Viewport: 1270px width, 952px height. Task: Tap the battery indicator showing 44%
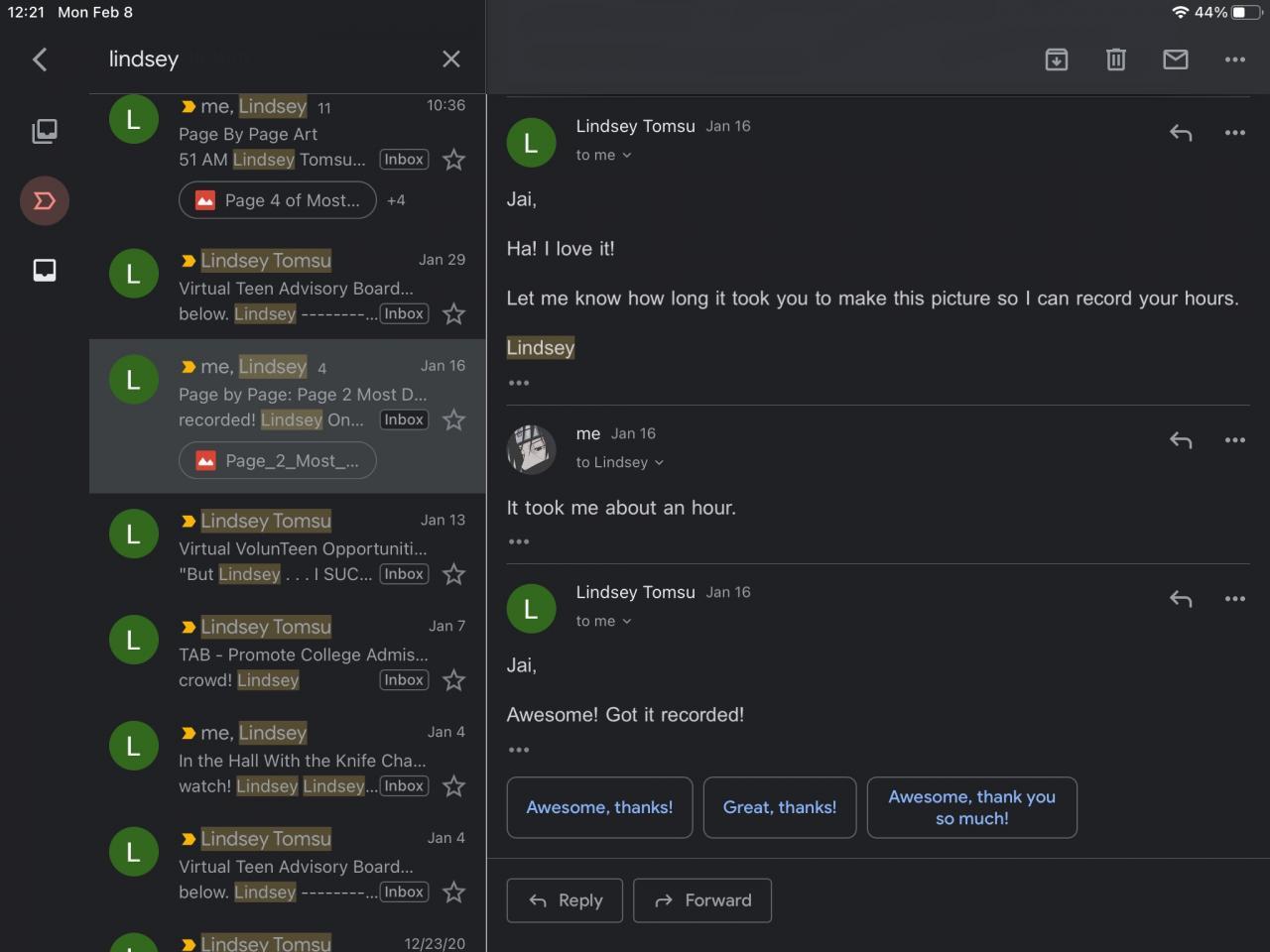click(1230, 13)
